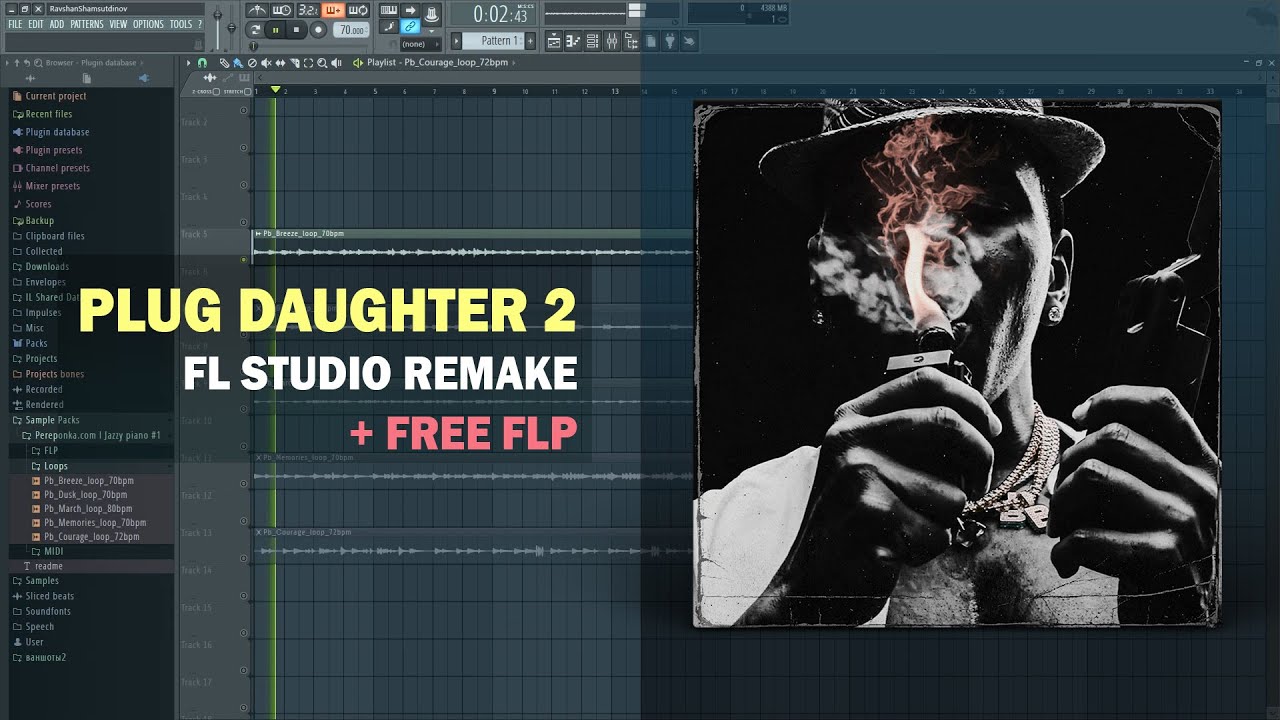Image resolution: width=1280 pixels, height=720 pixels.
Task: Enable wait for input to start playing
Action: click(x=282, y=10)
